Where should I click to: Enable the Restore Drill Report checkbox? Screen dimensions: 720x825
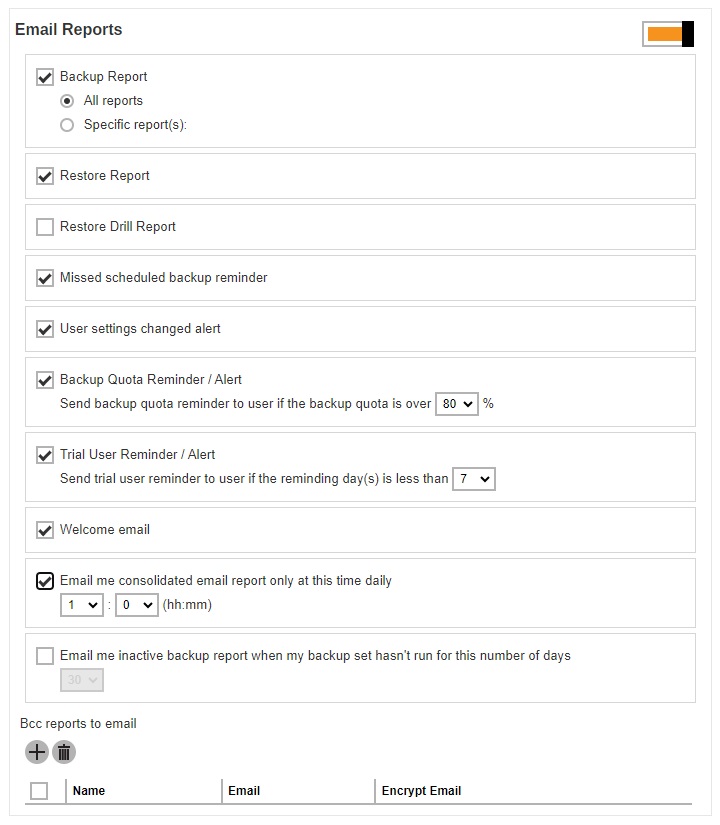44,227
